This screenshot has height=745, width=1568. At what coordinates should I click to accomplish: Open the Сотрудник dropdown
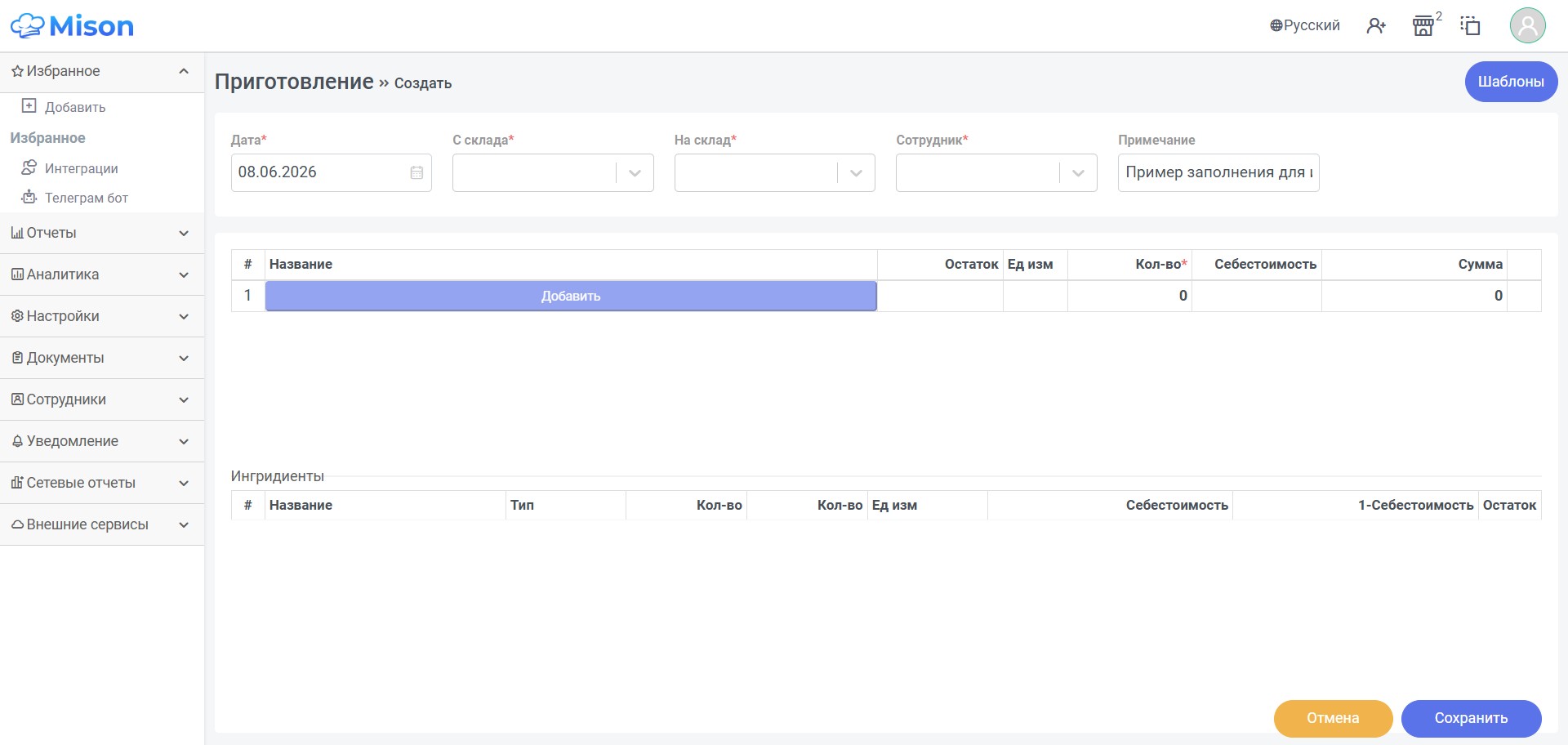[996, 172]
